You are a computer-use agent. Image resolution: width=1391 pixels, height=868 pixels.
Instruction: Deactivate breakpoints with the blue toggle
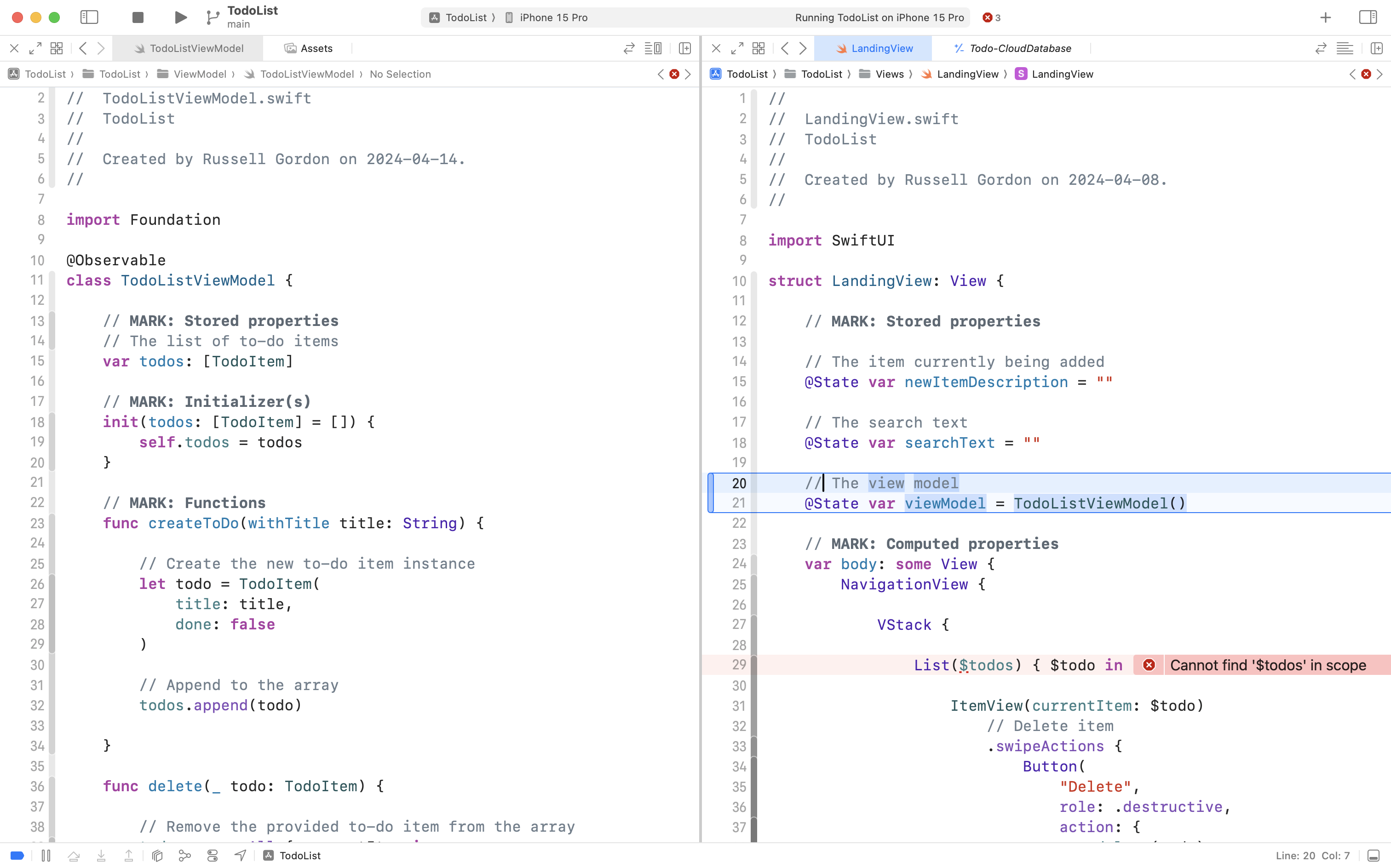pyautogui.click(x=16, y=855)
